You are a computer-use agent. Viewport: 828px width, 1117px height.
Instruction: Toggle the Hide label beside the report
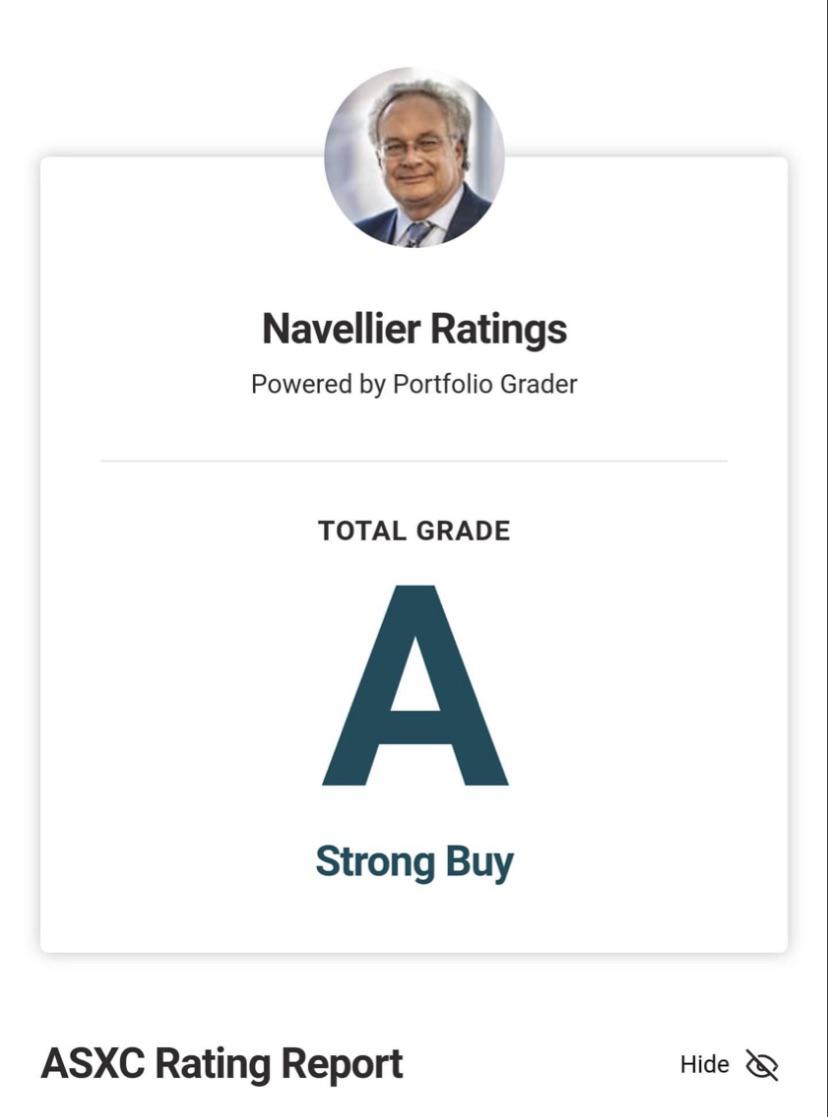(704, 1065)
